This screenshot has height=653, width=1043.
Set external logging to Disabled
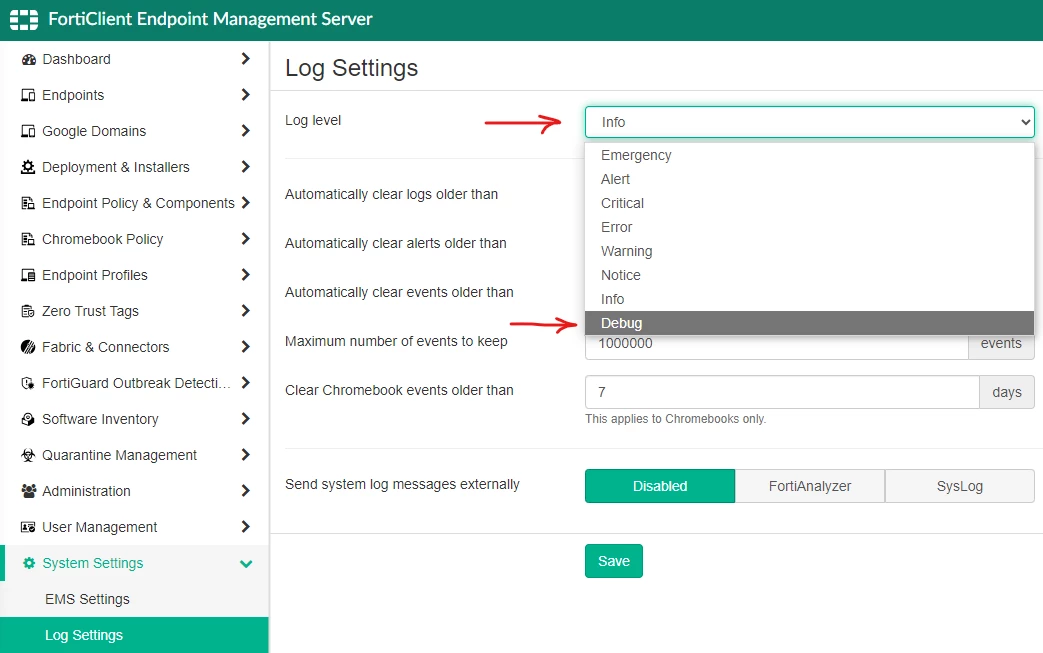[x=660, y=486]
